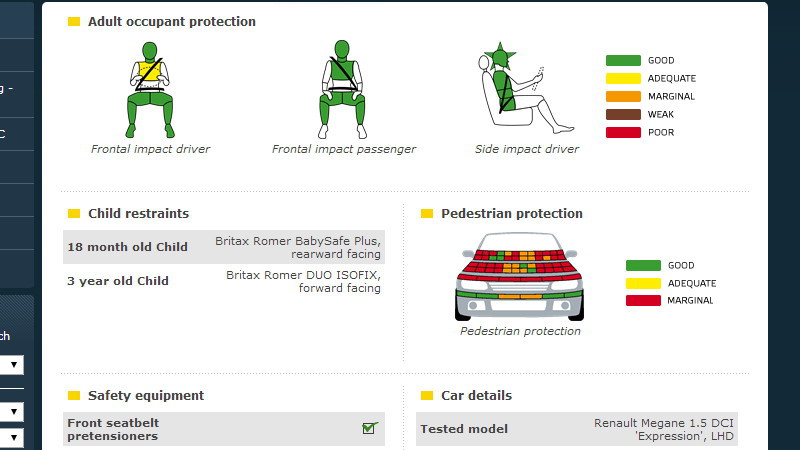
Task: Click the pedestrian protection car diagram
Action: click(519, 275)
